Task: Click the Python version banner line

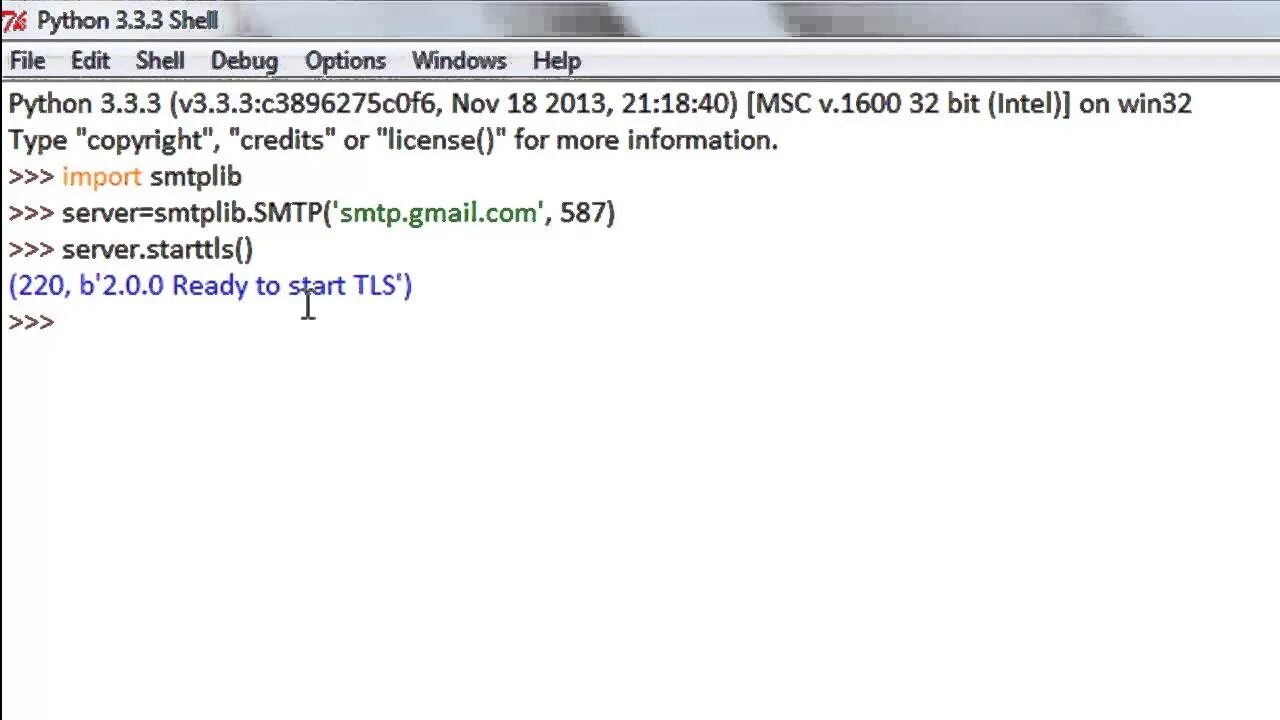Action: pyautogui.click(x=600, y=104)
